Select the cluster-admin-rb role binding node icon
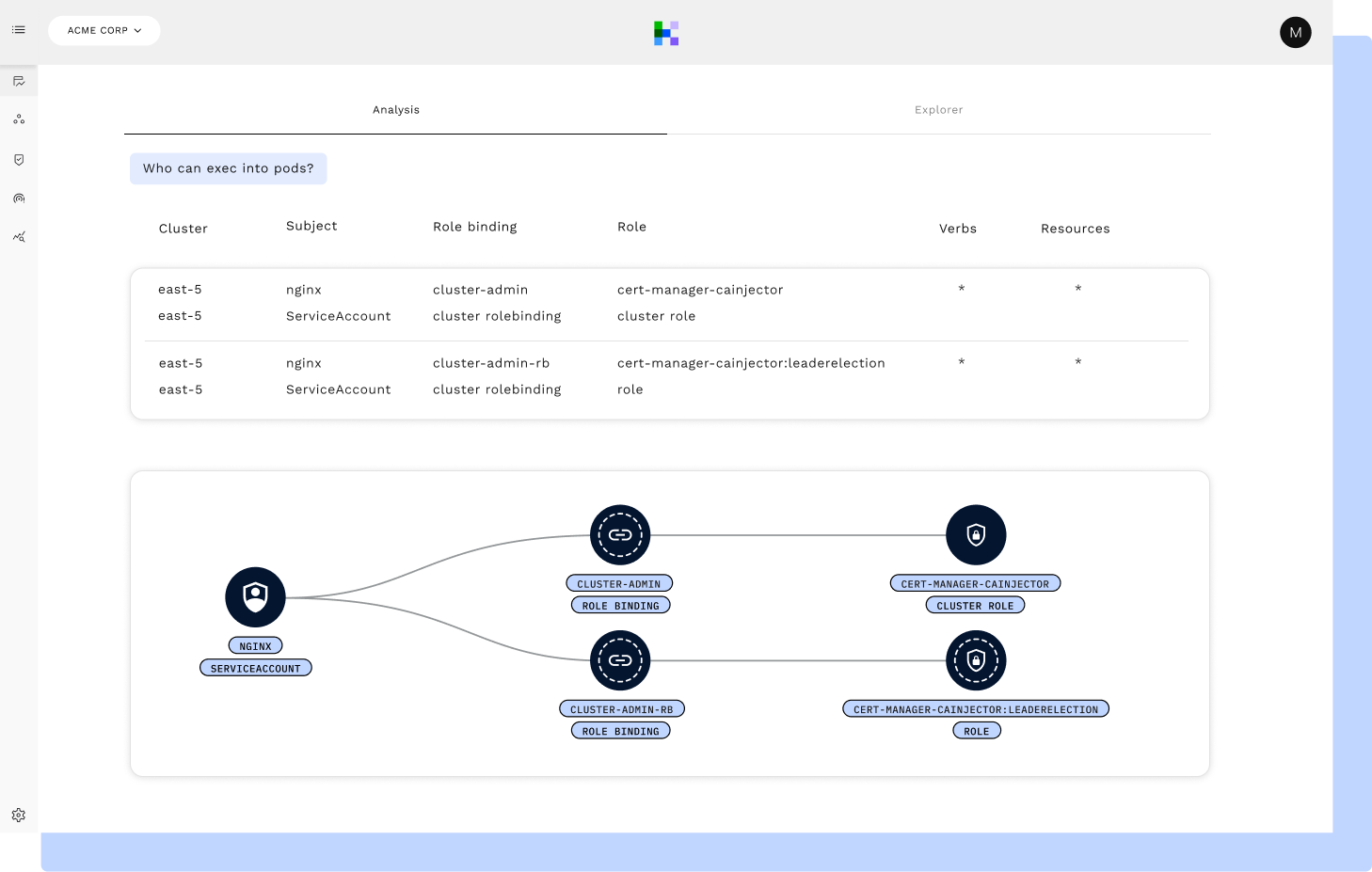1372x872 pixels. [x=620, y=660]
